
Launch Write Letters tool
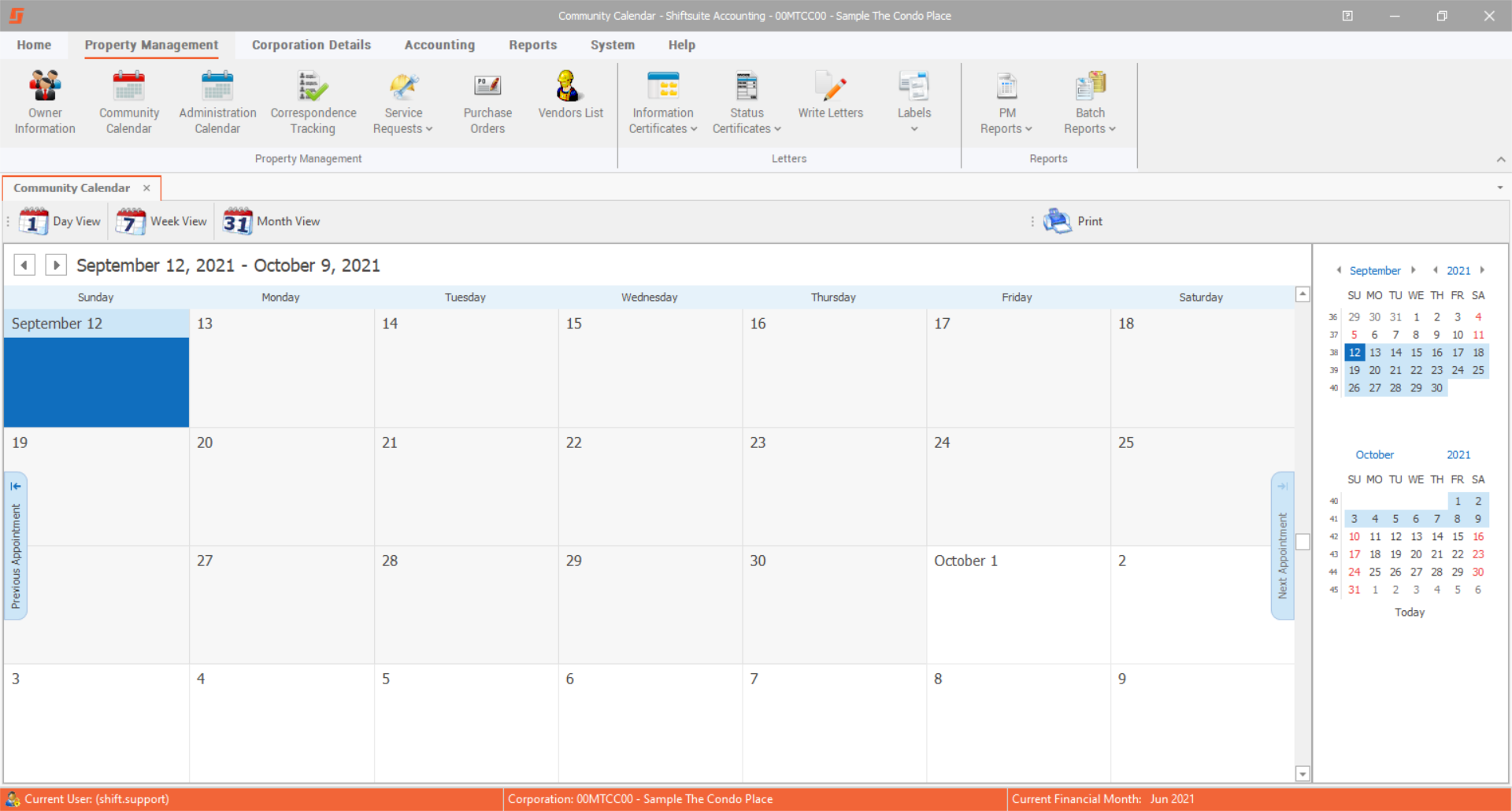coord(831,95)
